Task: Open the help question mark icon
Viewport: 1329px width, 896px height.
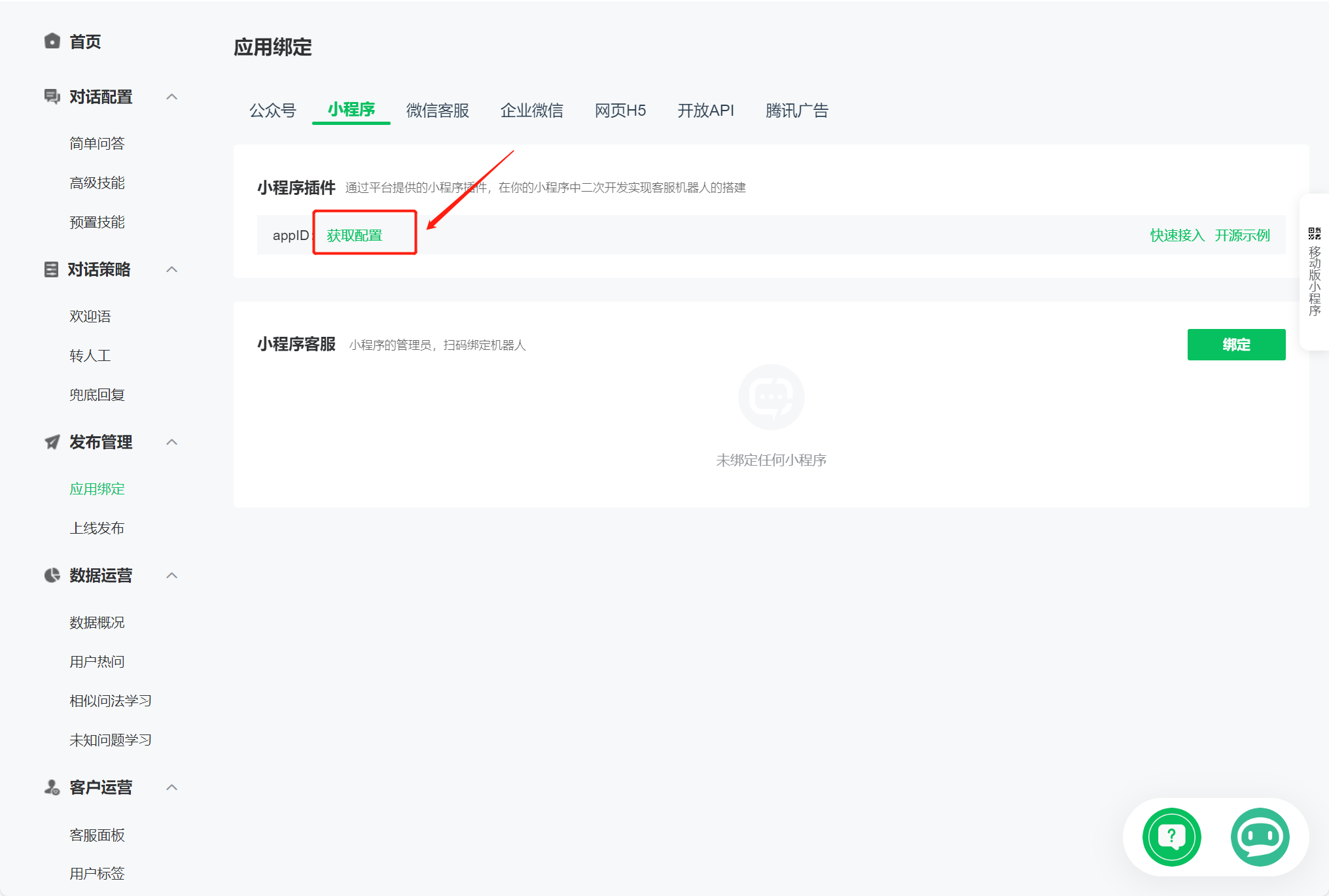Action: coord(1171,837)
